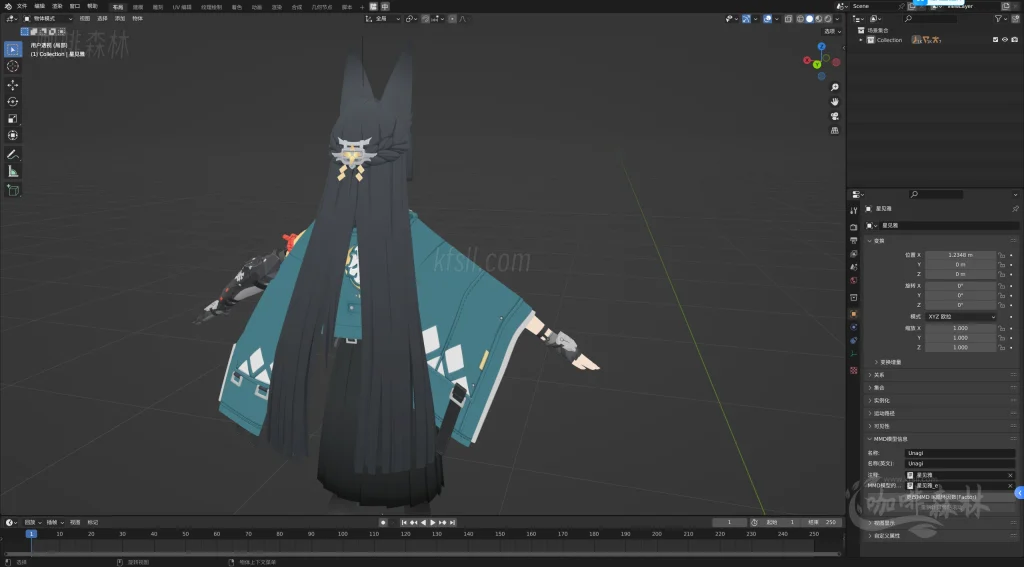Screen dimensions: 1024x567
Task: Toggle lock on location X
Action: click(1002, 255)
